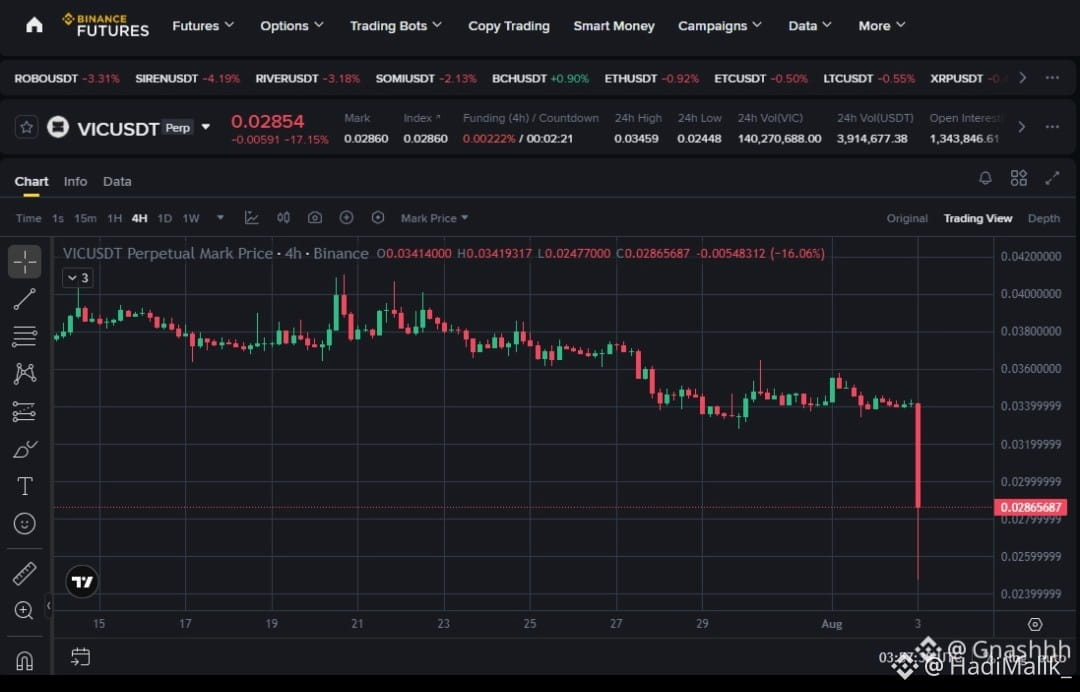1080x692 pixels.
Task: Open Copy Trading page
Action: (508, 25)
